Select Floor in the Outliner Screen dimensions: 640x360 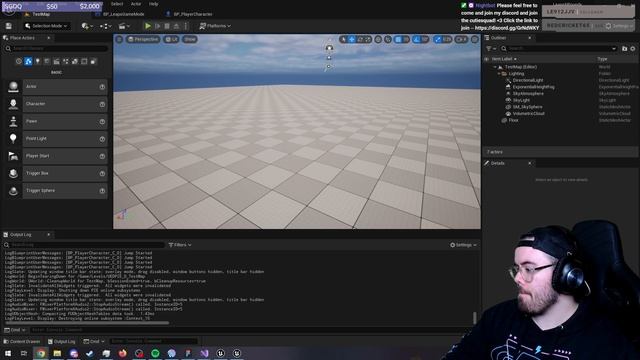(x=513, y=120)
